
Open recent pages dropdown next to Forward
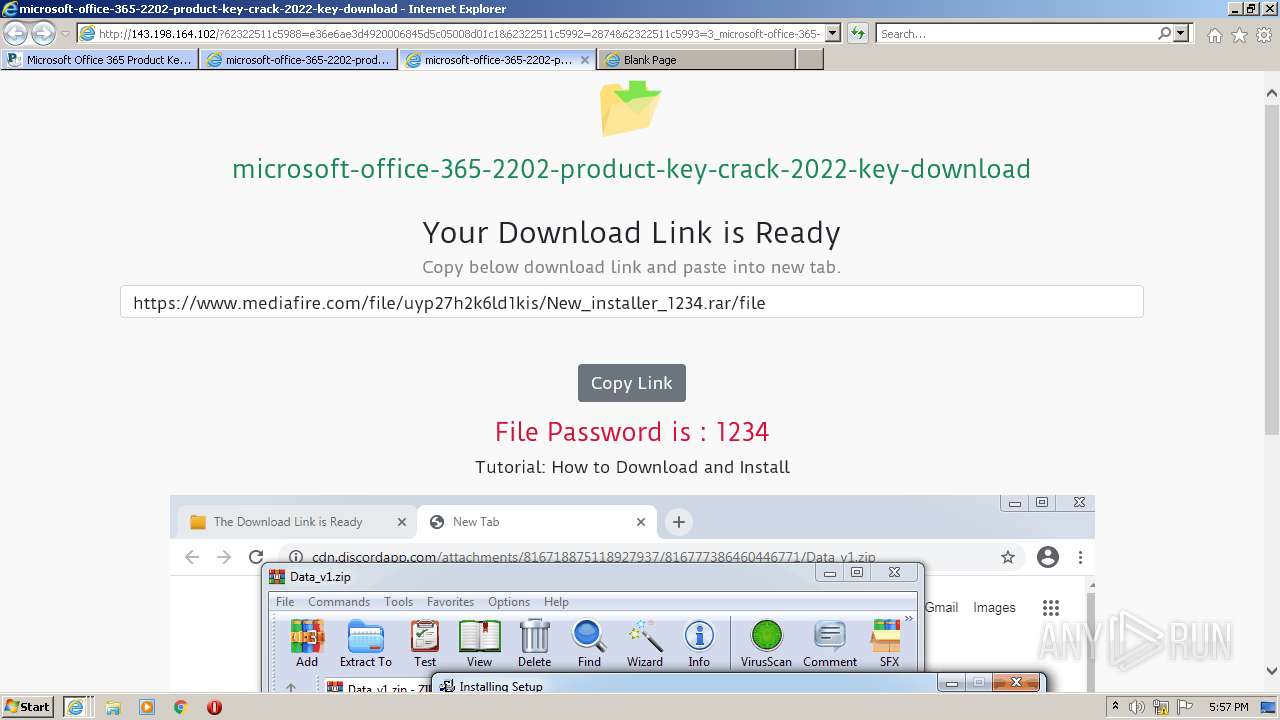(x=65, y=33)
